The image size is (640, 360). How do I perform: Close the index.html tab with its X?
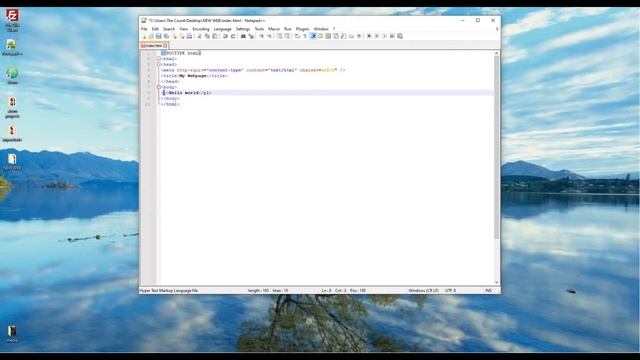165,46
